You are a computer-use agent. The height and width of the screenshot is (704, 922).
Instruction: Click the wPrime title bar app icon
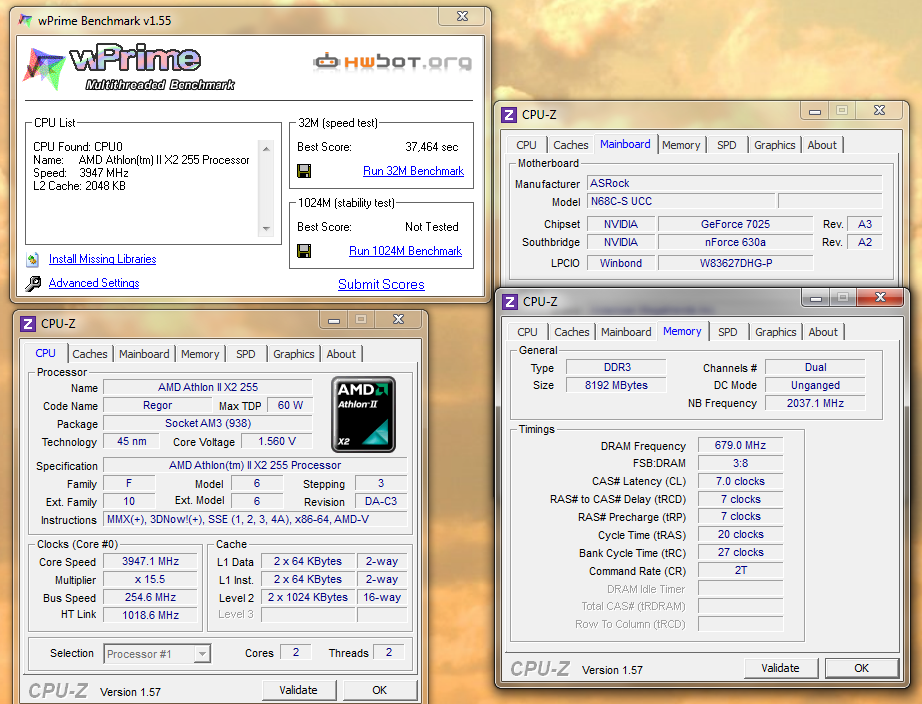click(25, 21)
